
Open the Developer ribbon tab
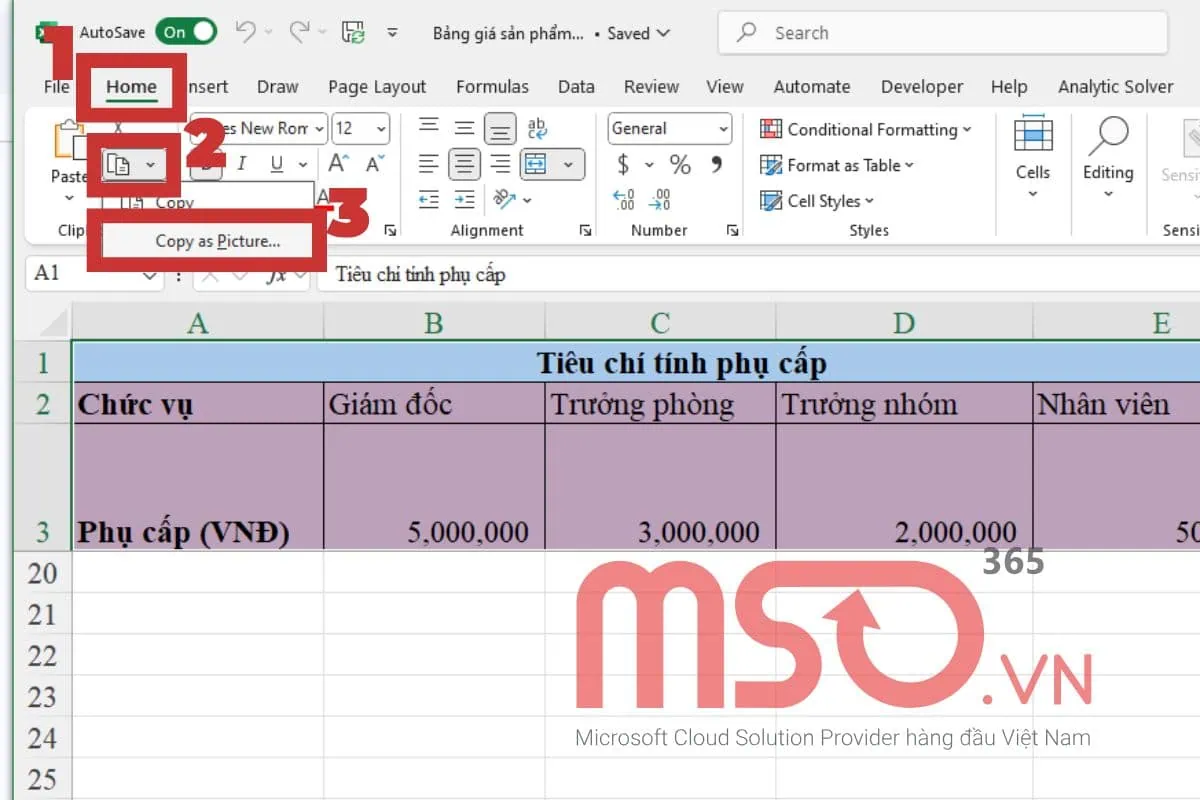tap(921, 87)
